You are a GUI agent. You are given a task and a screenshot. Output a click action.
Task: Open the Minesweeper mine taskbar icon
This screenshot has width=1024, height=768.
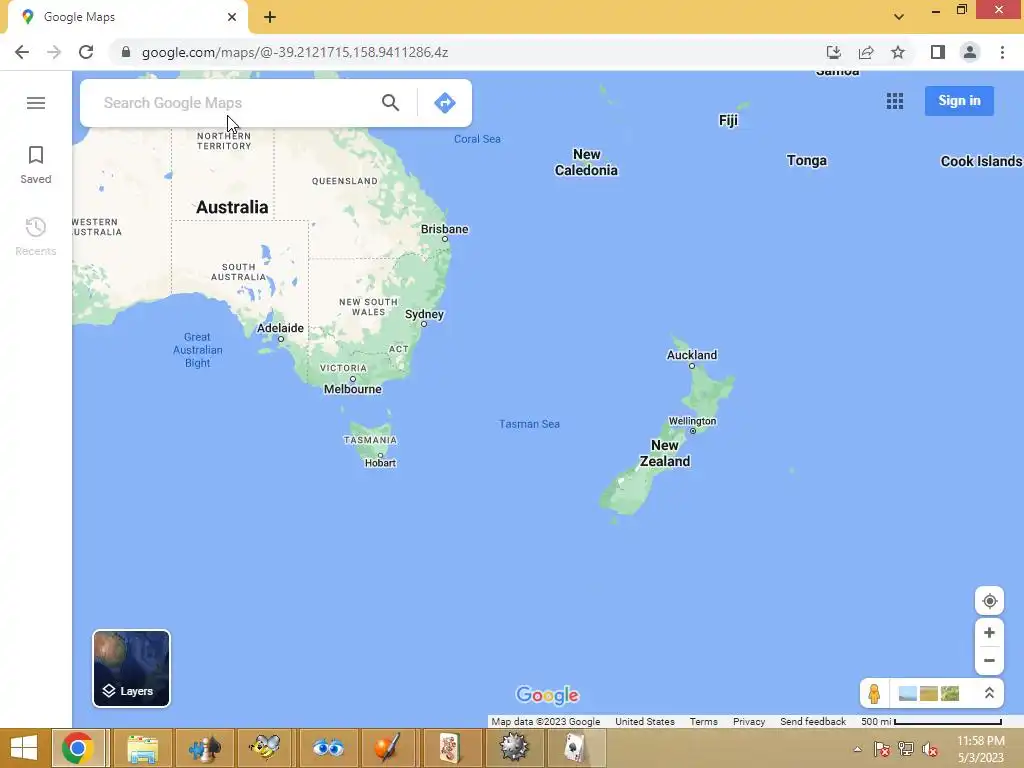513,748
